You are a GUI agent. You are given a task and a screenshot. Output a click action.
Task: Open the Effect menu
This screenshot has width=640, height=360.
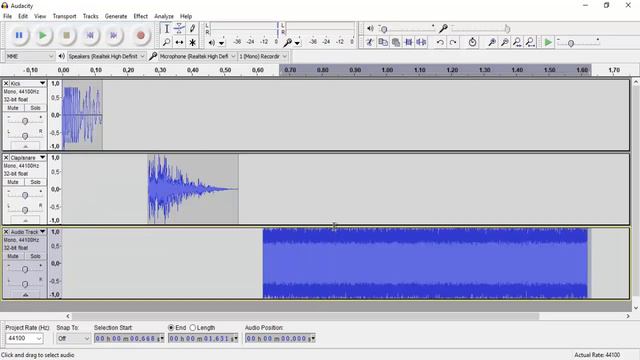click(140, 16)
